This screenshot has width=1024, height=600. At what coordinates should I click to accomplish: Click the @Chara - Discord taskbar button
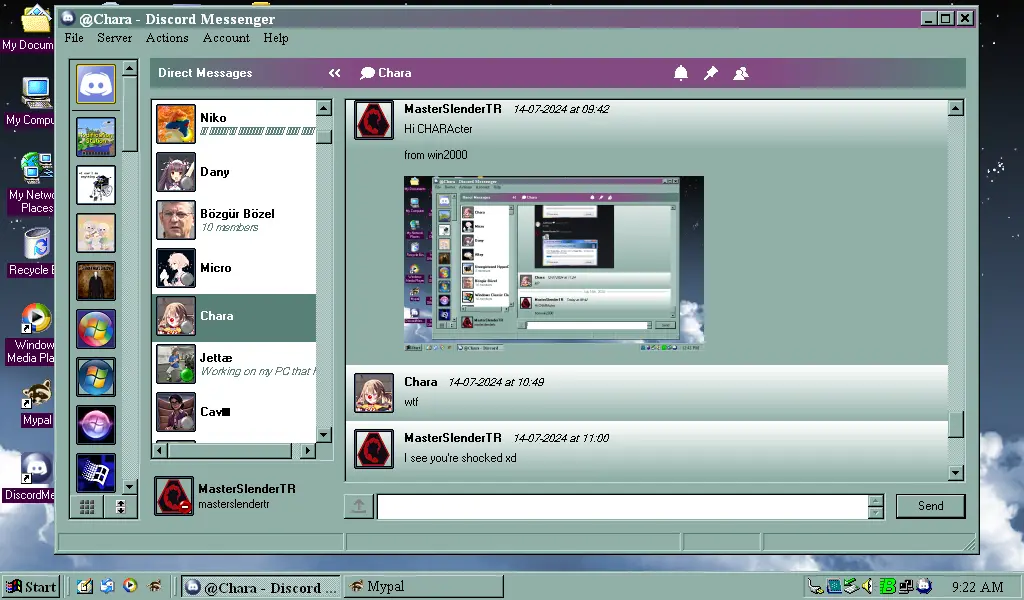(x=261, y=586)
